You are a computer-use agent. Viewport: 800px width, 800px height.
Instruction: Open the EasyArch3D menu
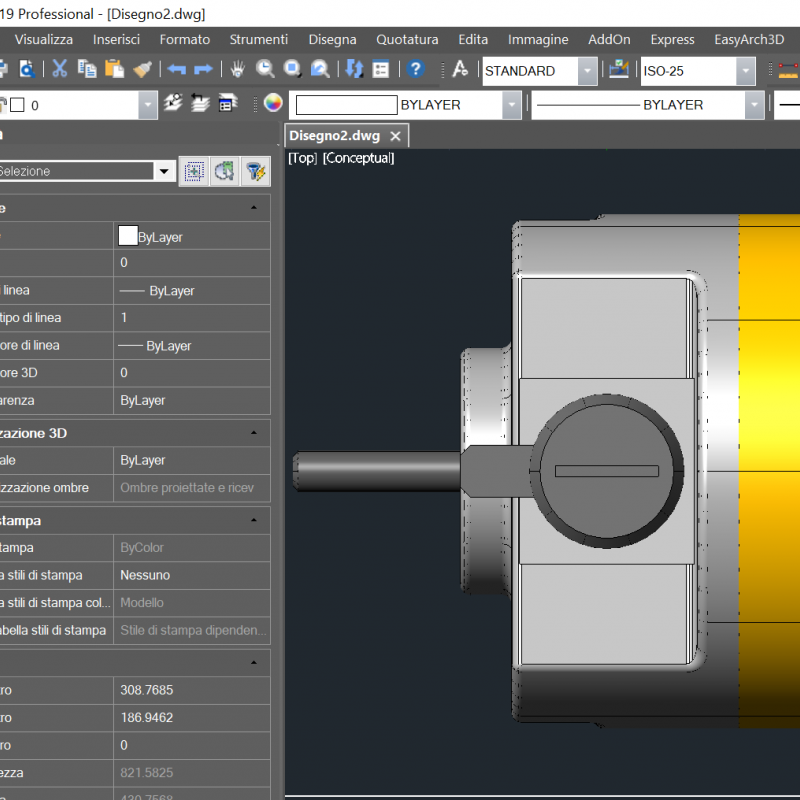click(748, 40)
